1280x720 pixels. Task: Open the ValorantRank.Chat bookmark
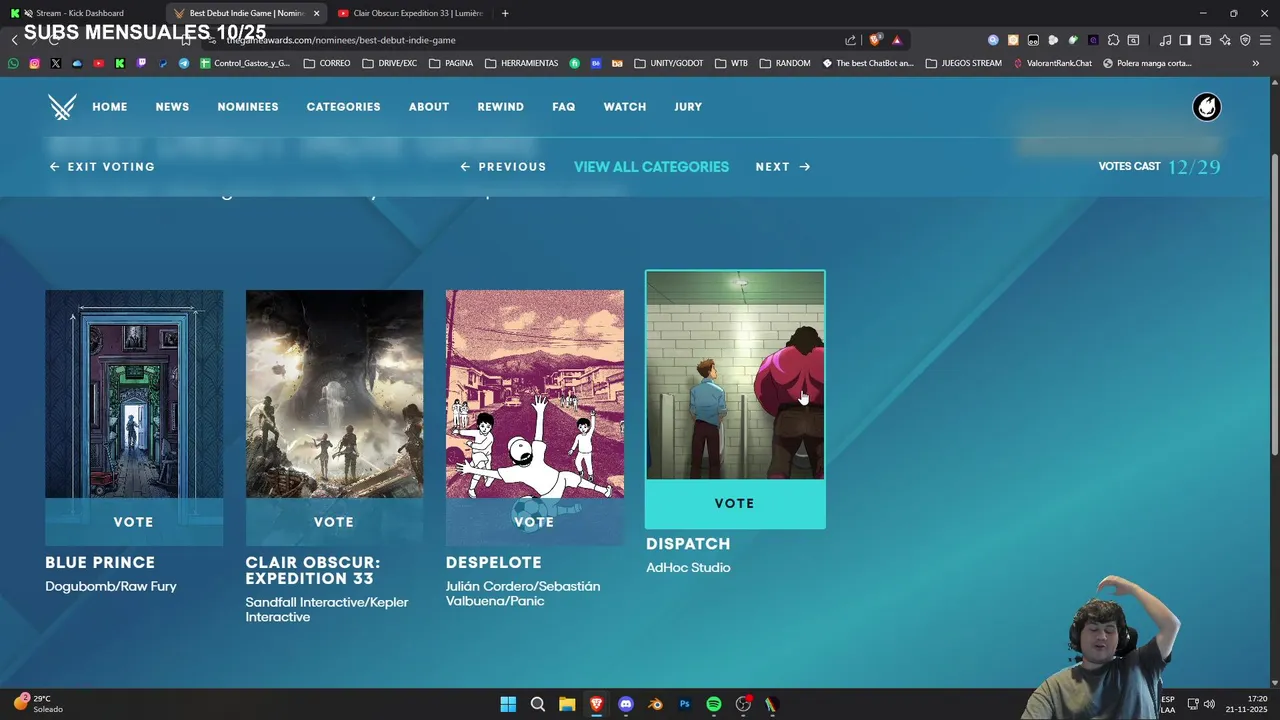pos(1052,63)
